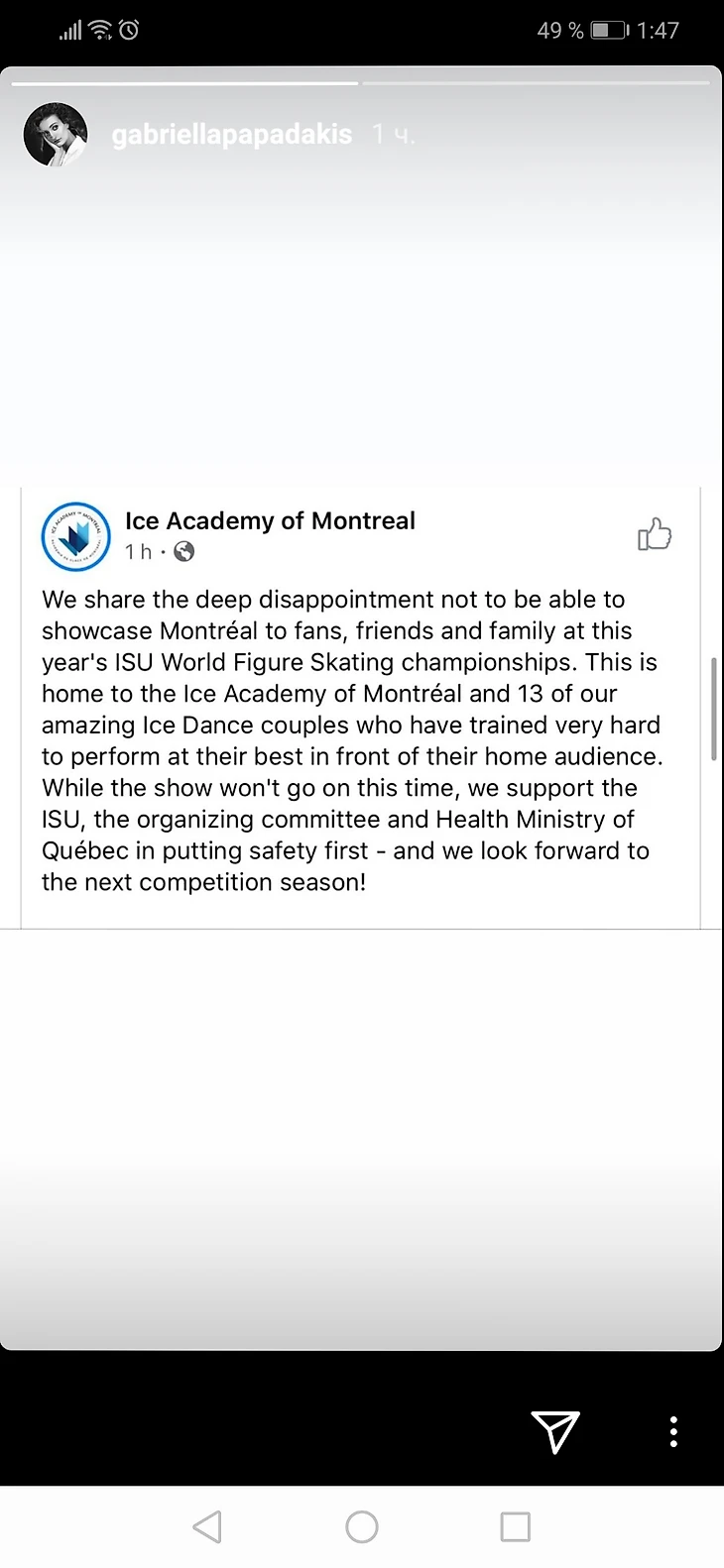Viewport: 724px width, 1568px height.
Task: Tap the post's scrollbar handle
Action: (x=713, y=708)
